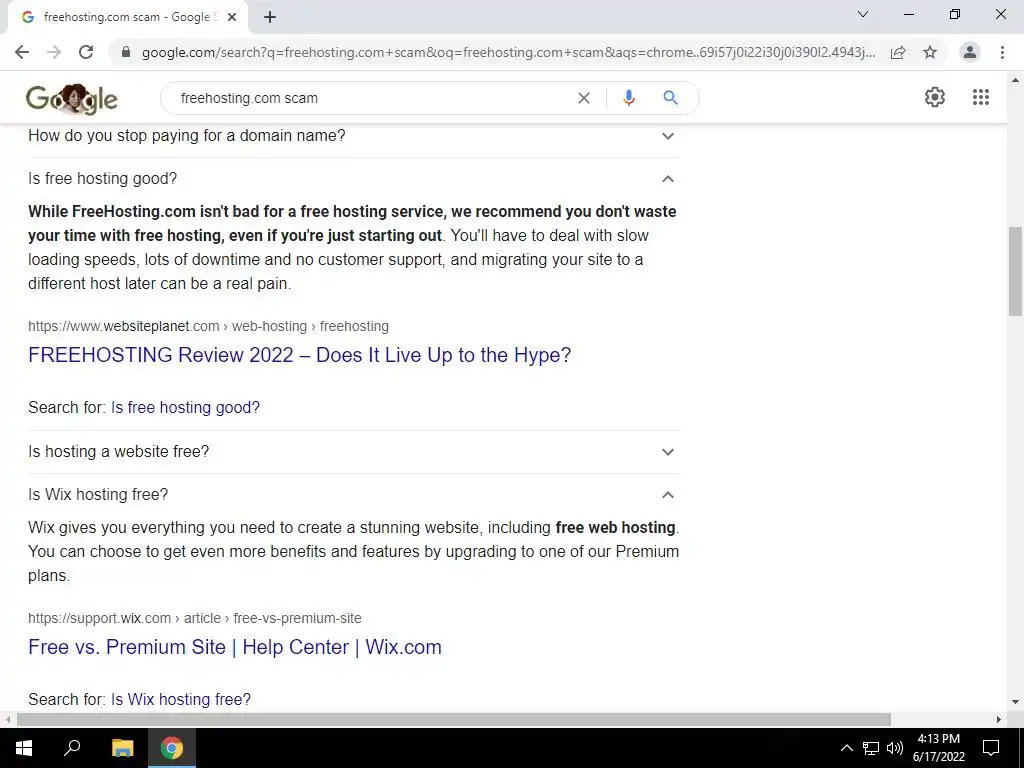The image size is (1024, 768).
Task: Open a new browser tab
Action: pos(270,17)
